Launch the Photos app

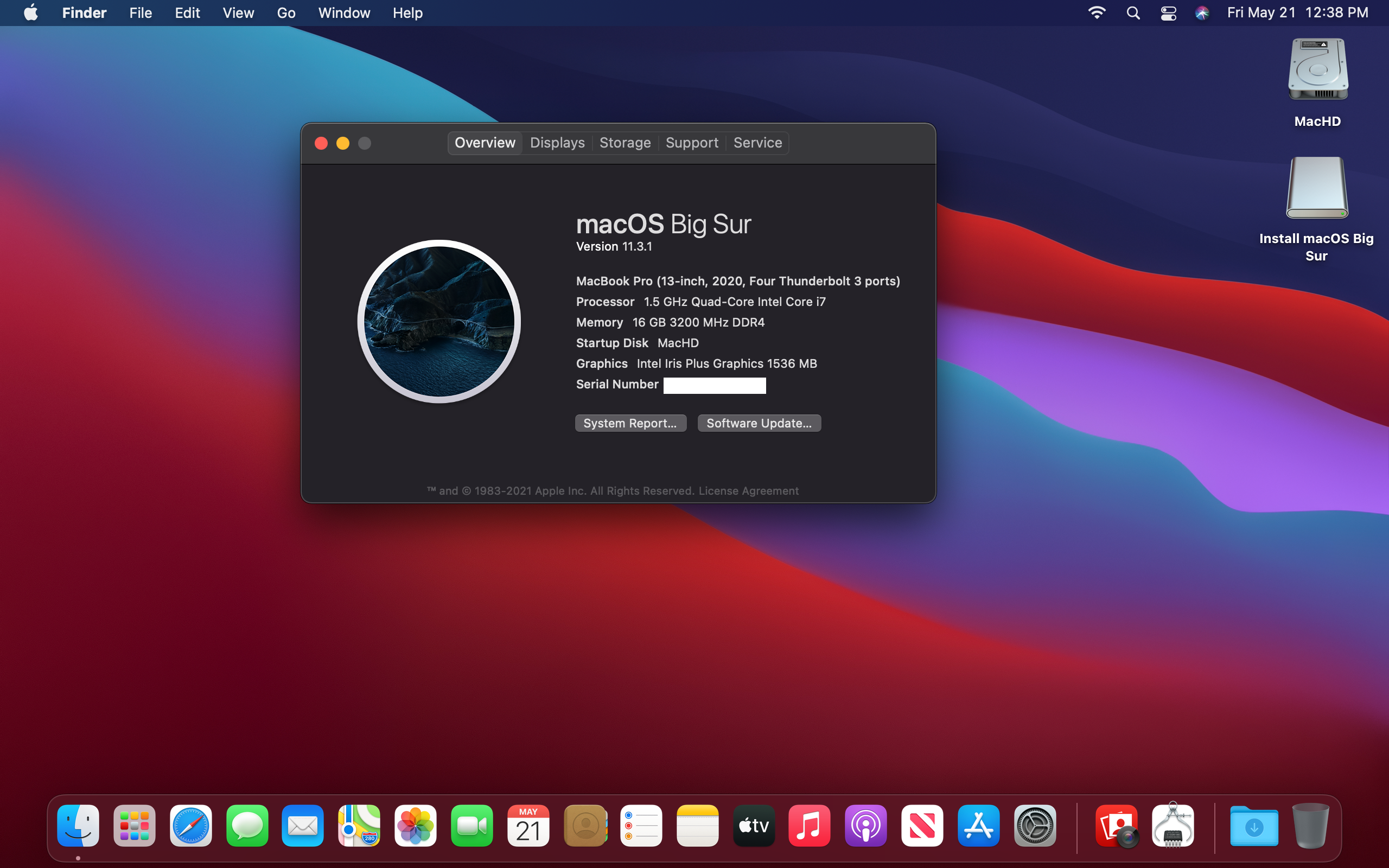click(x=415, y=826)
